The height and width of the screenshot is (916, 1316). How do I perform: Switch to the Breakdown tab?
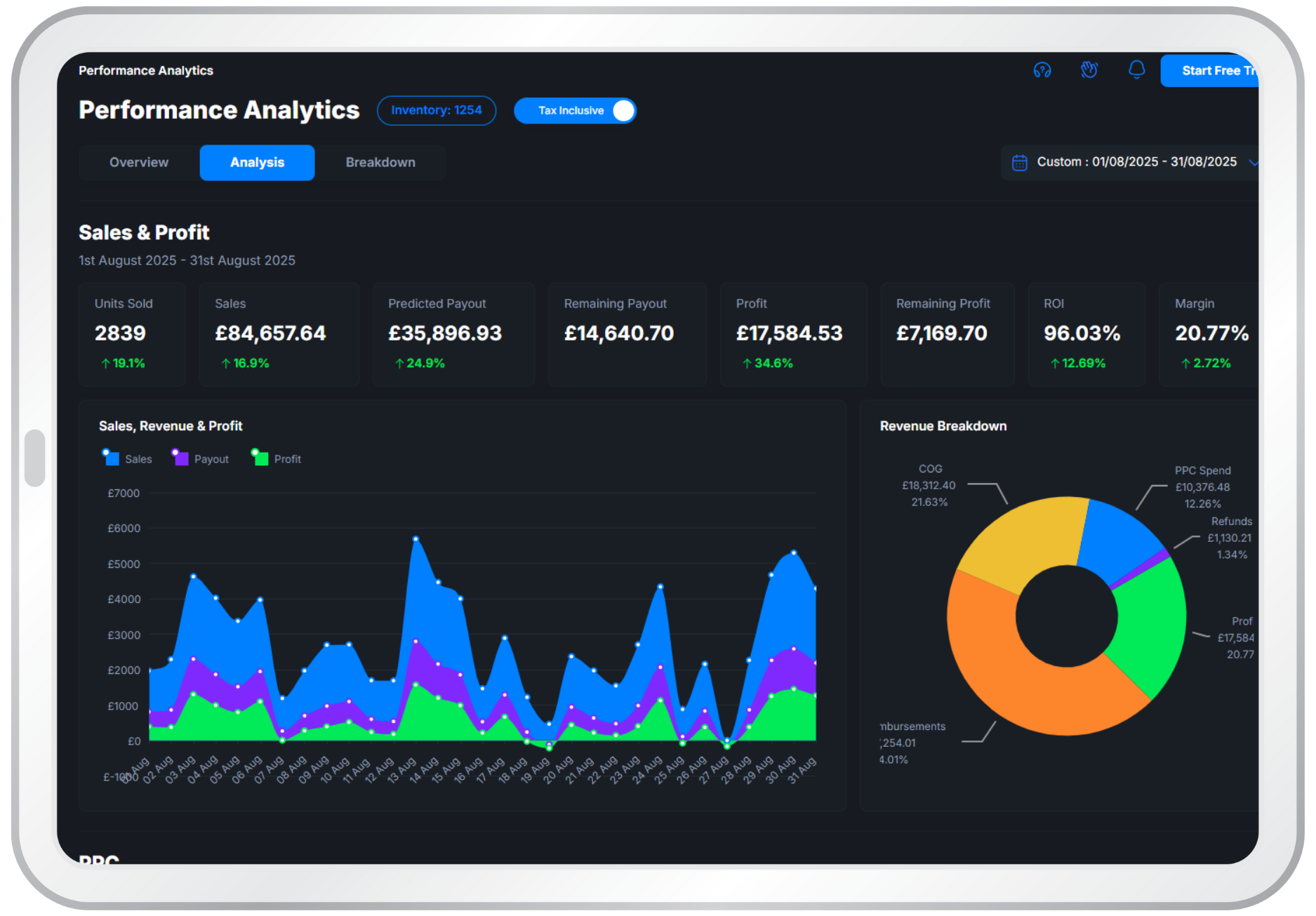[x=380, y=163]
